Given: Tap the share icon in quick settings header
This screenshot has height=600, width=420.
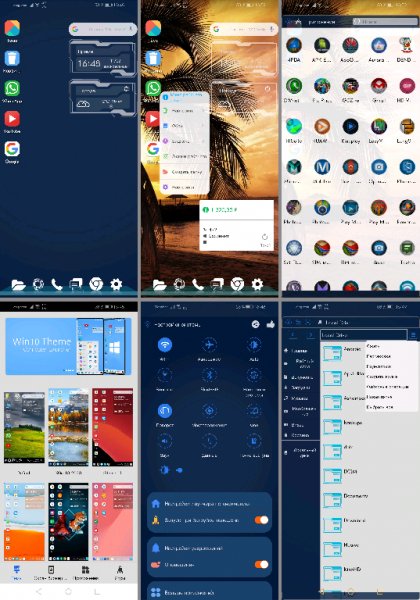Looking at the screenshot, I should coord(256,324).
